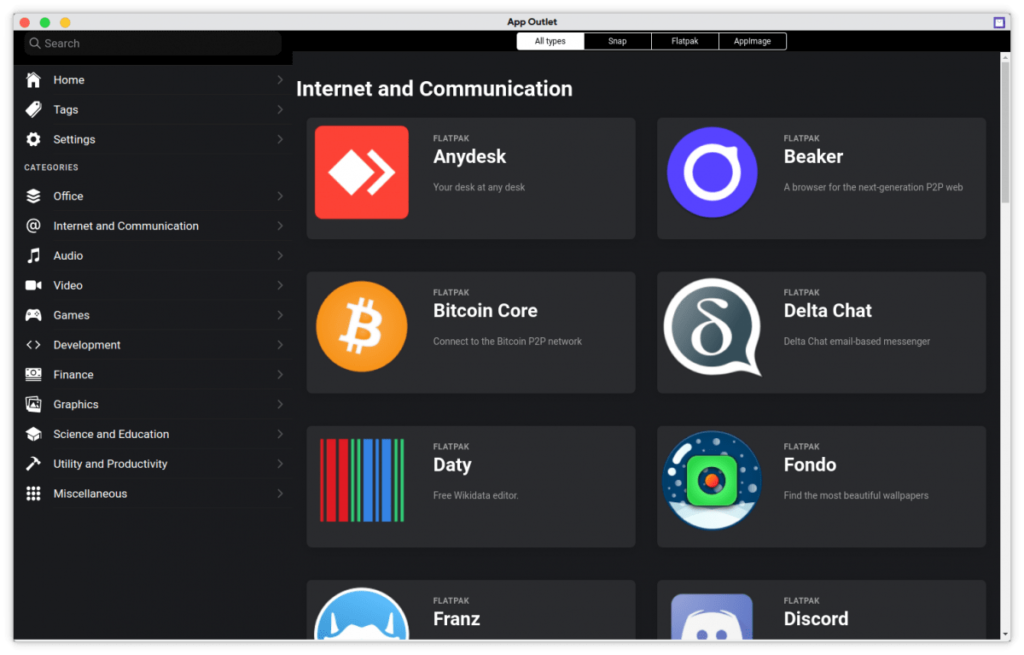Open the Science and Education graduation cap icon

click(x=33, y=434)
